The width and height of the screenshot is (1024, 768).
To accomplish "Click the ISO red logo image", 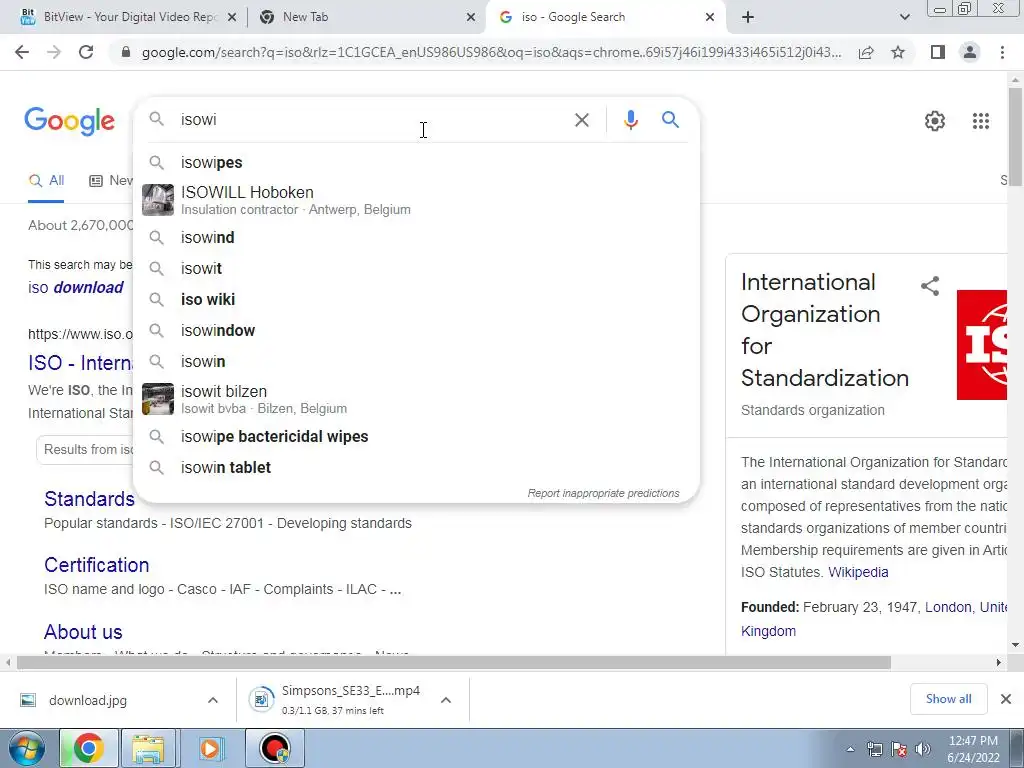I will coord(982,345).
